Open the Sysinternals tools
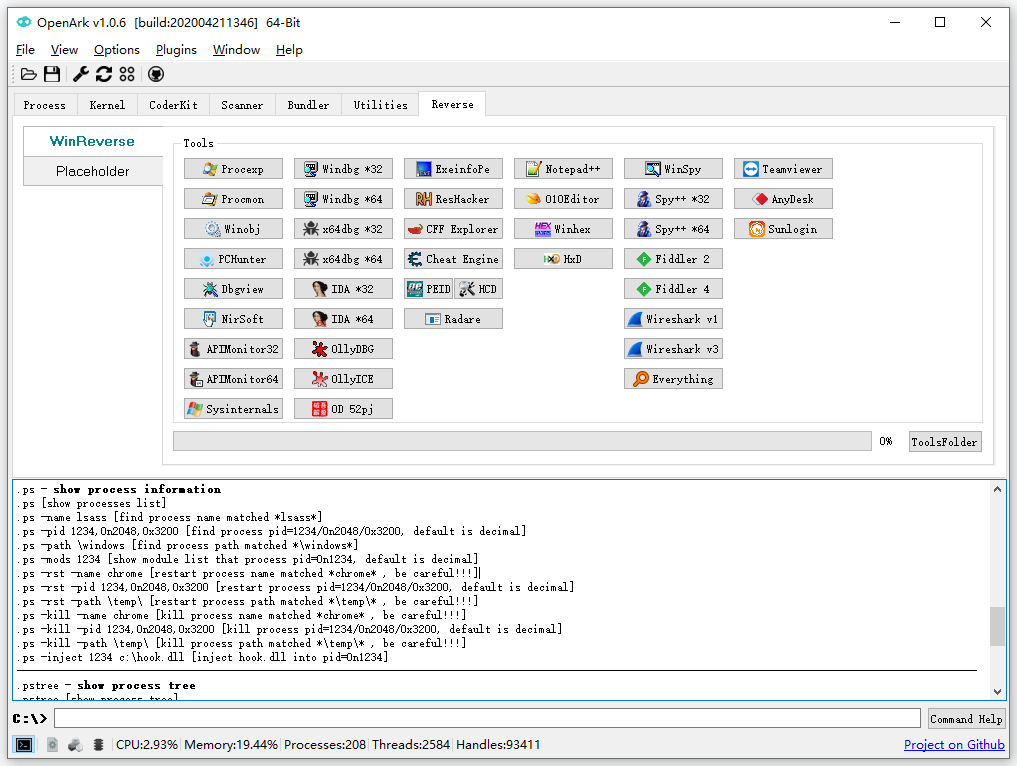 (233, 409)
